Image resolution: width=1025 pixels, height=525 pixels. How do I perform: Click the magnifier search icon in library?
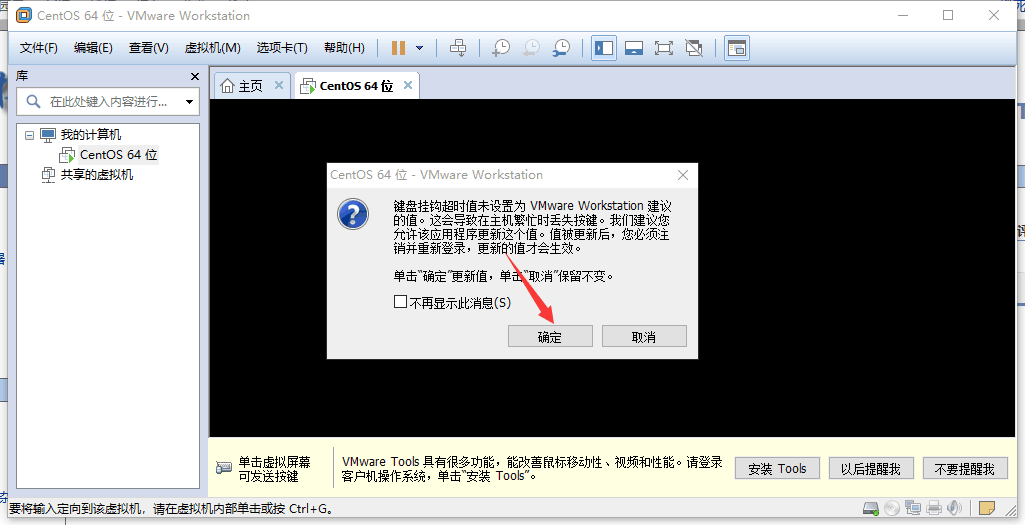[x=33, y=101]
